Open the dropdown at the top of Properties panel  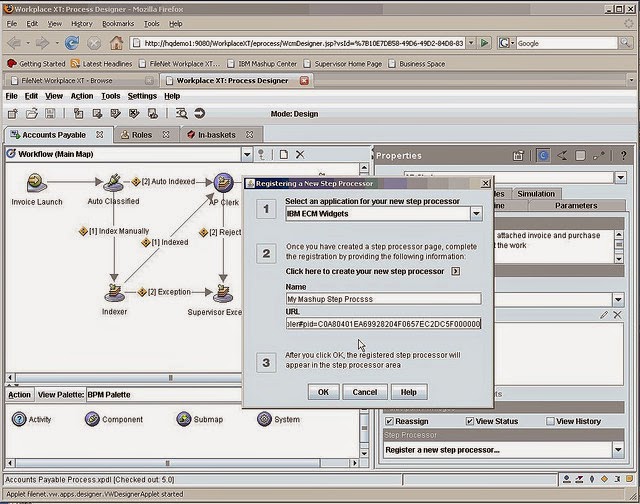(620, 178)
